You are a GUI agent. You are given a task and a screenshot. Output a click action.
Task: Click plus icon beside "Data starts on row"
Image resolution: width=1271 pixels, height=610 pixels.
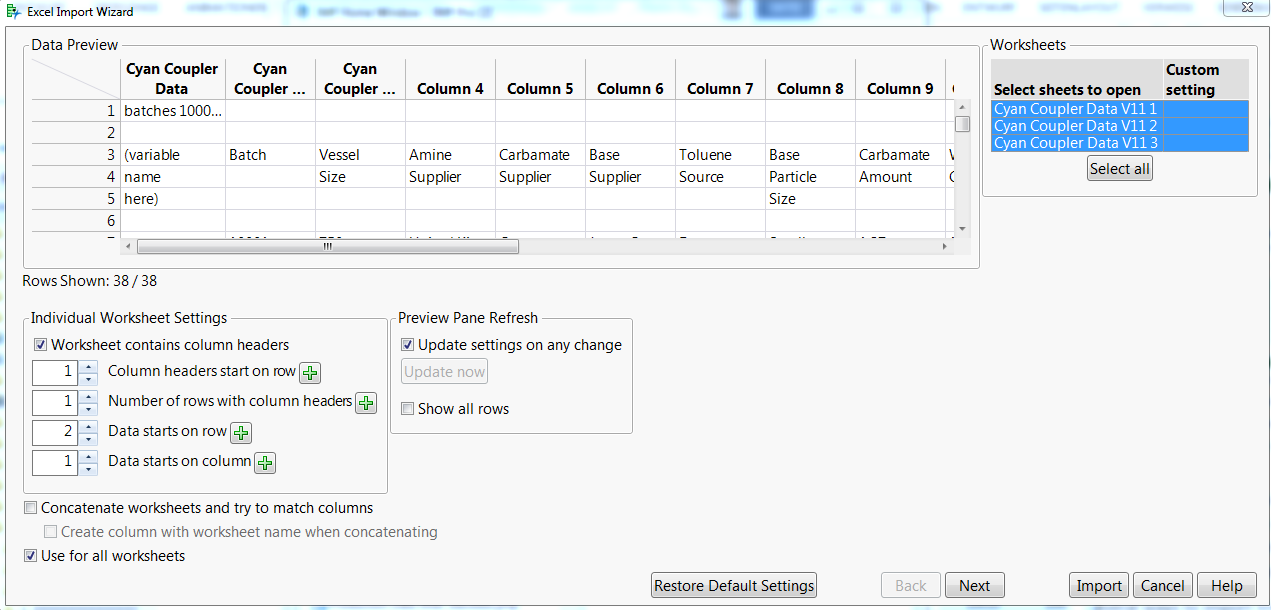pyautogui.click(x=240, y=432)
